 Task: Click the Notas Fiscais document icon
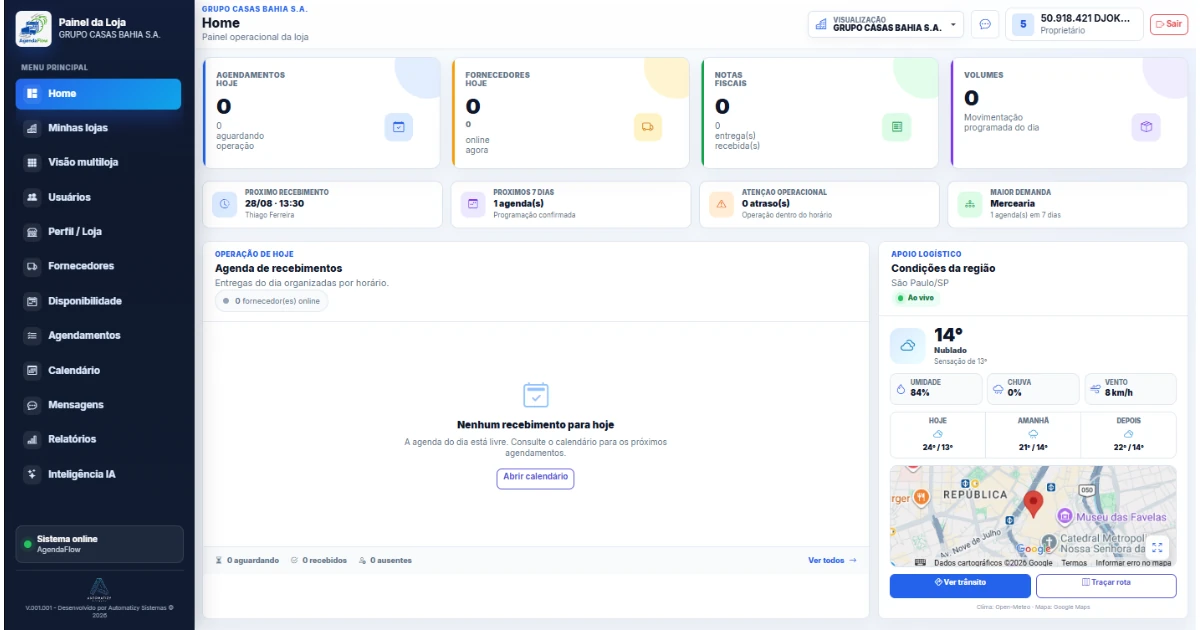pyautogui.click(x=897, y=127)
